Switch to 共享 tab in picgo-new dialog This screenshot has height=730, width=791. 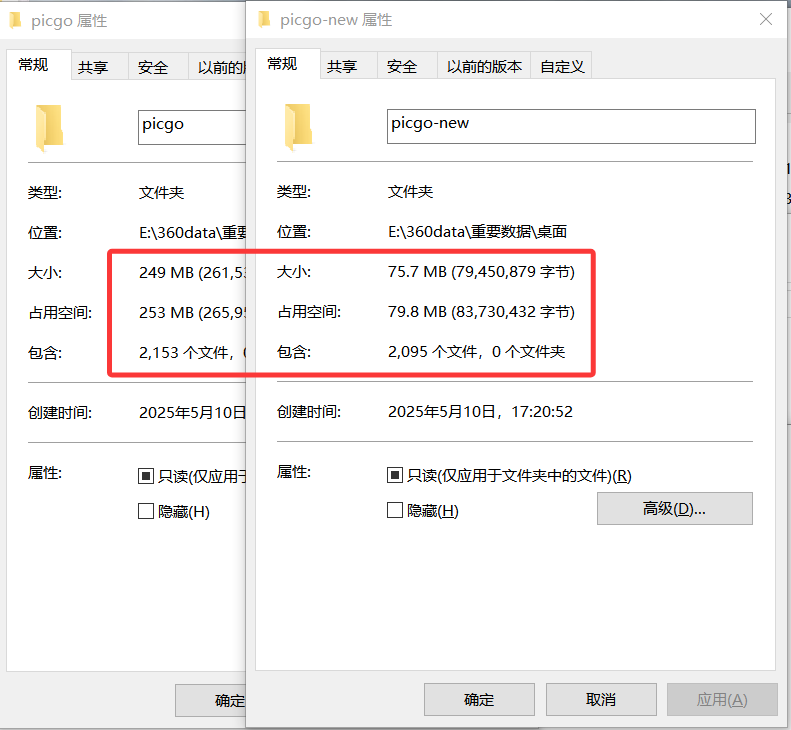tap(342, 67)
